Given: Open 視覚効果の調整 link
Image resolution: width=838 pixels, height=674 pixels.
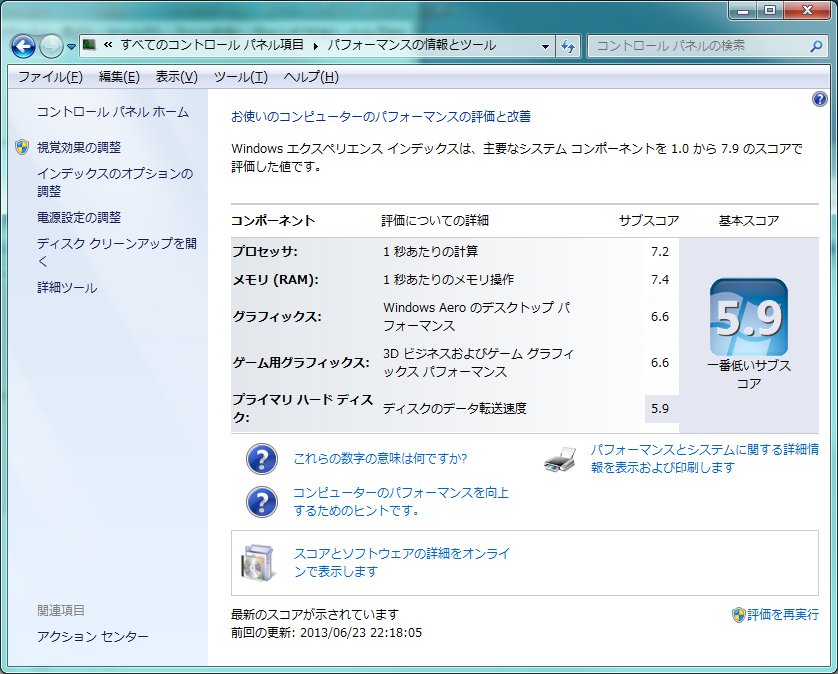Looking at the screenshot, I should 79,147.
